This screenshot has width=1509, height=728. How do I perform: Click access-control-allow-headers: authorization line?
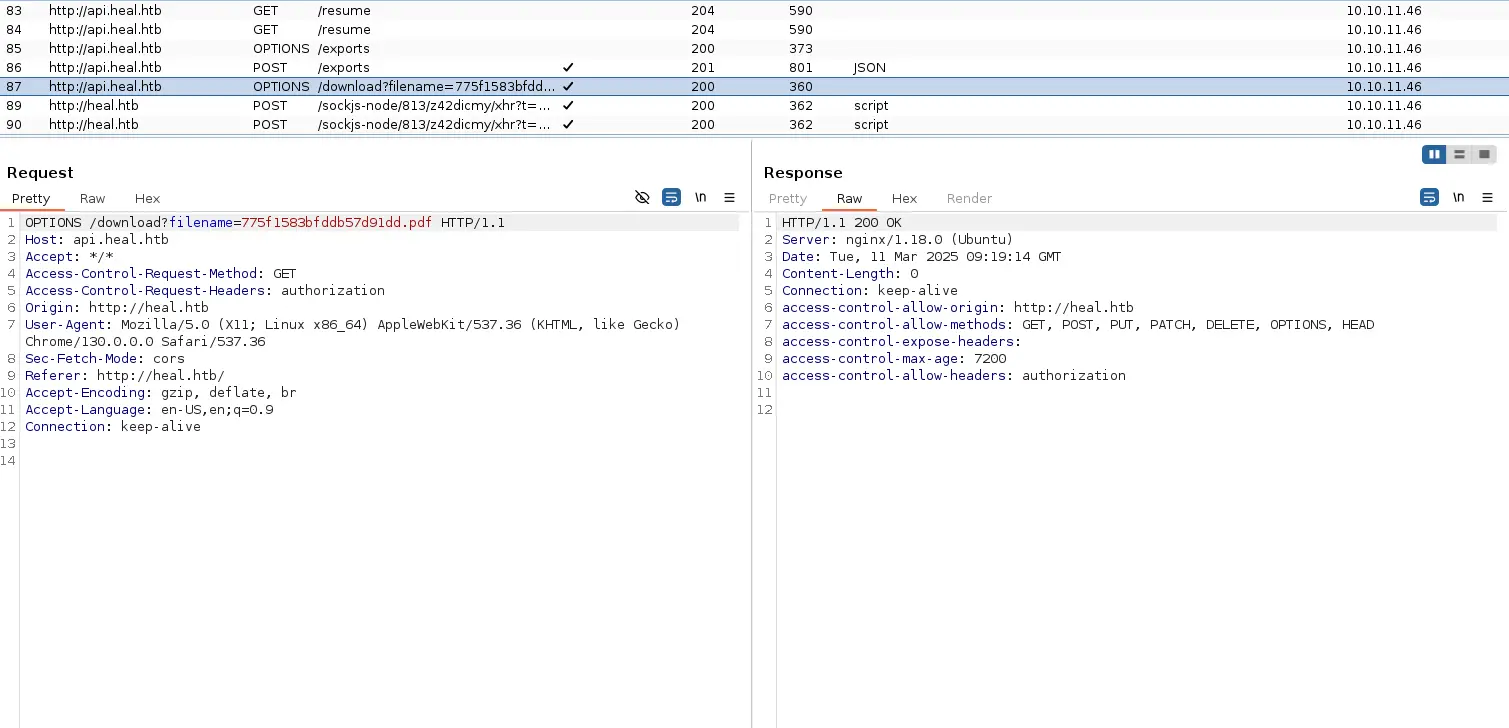(954, 376)
